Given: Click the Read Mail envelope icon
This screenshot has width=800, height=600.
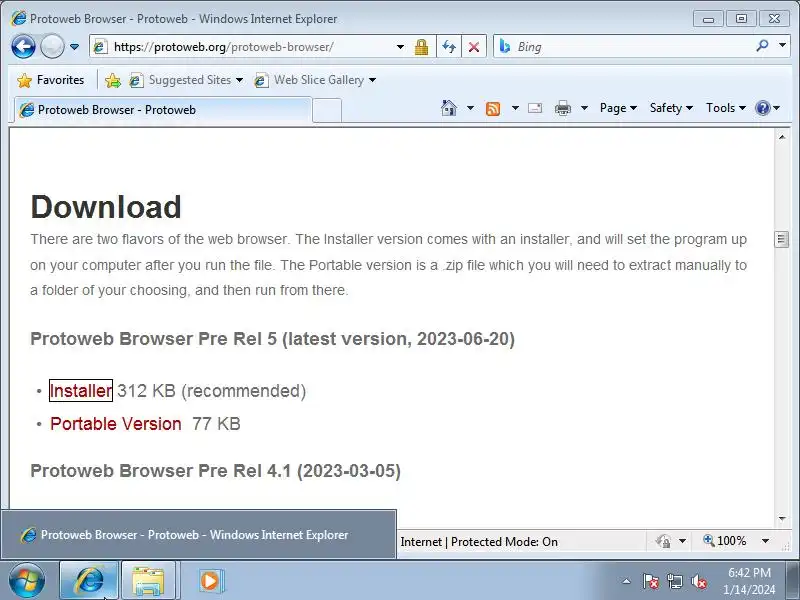Looking at the screenshot, I should point(535,108).
